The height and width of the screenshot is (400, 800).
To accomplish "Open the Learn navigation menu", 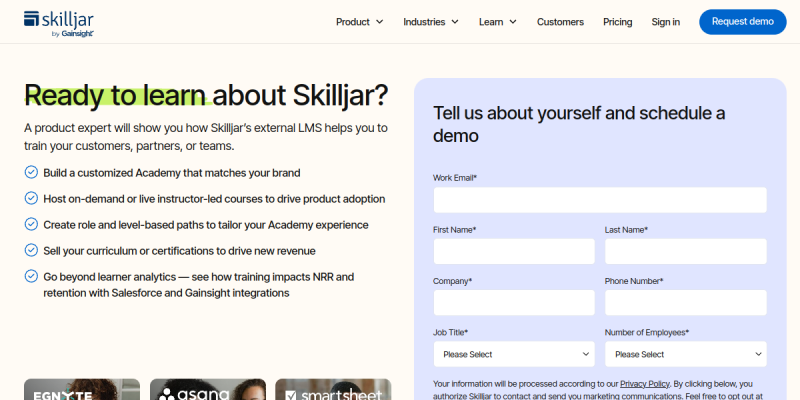I will (498, 22).
